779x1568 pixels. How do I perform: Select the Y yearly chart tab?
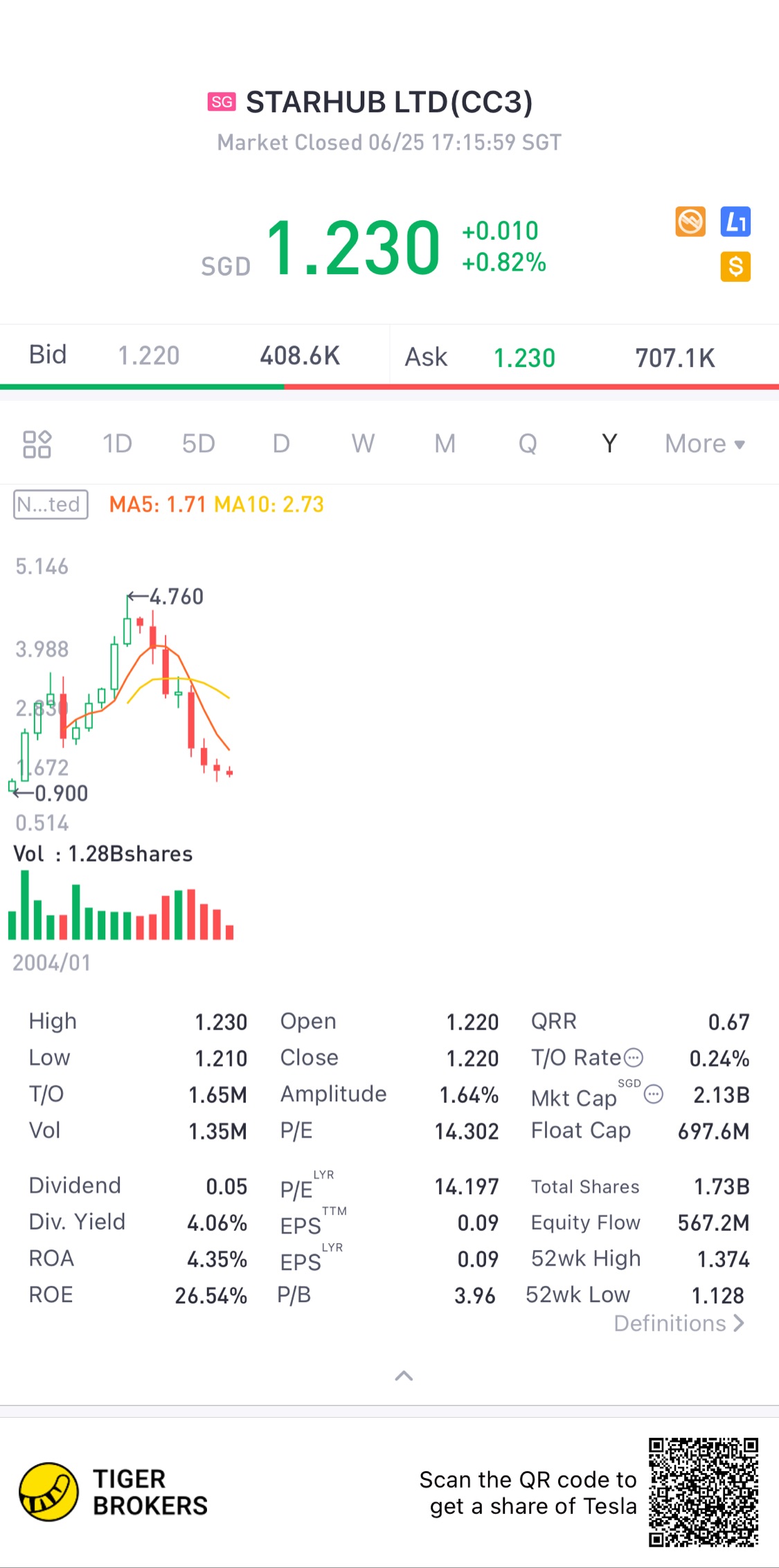609,443
